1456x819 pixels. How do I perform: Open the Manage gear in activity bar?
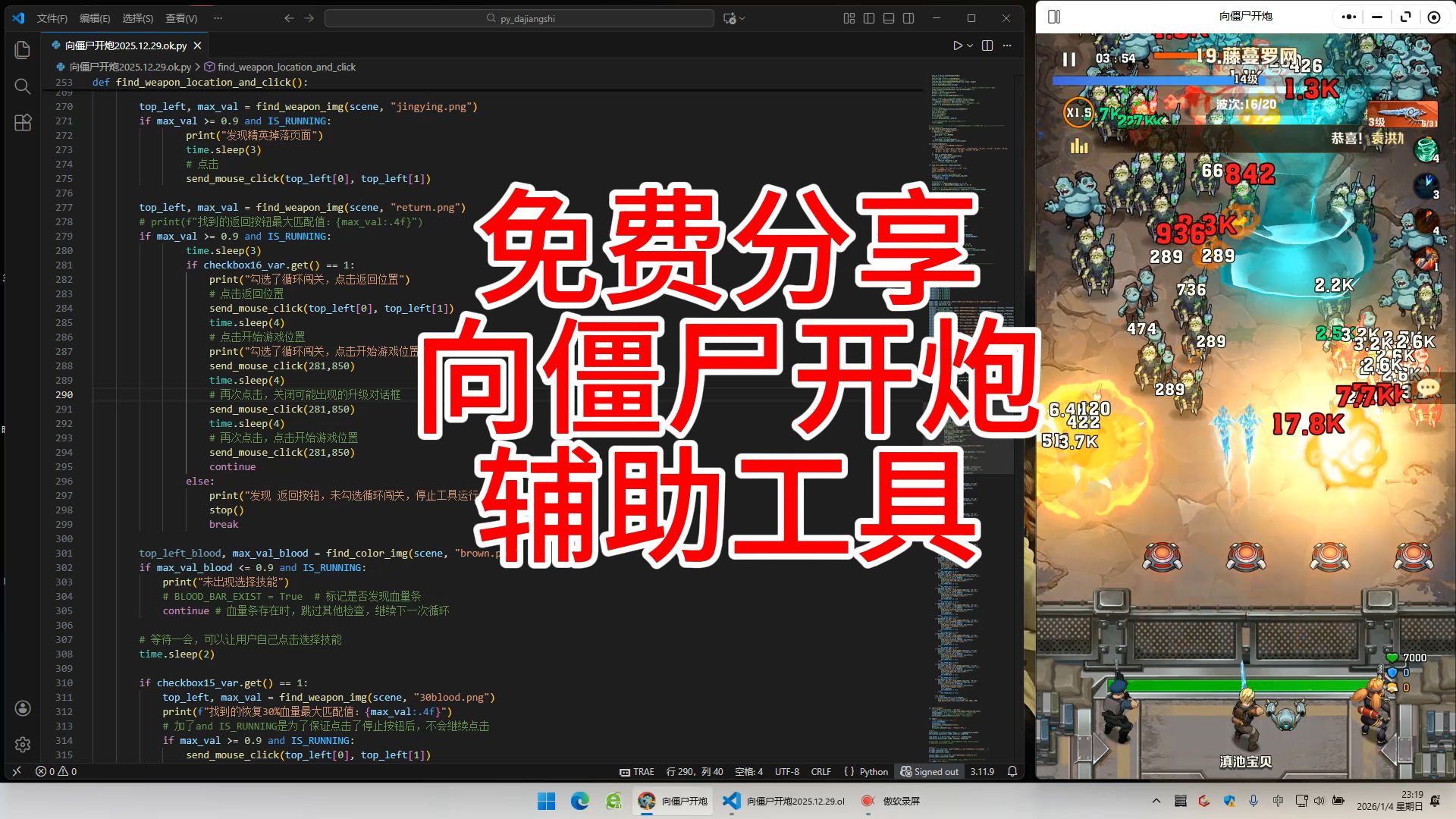click(x=23, y=745)
